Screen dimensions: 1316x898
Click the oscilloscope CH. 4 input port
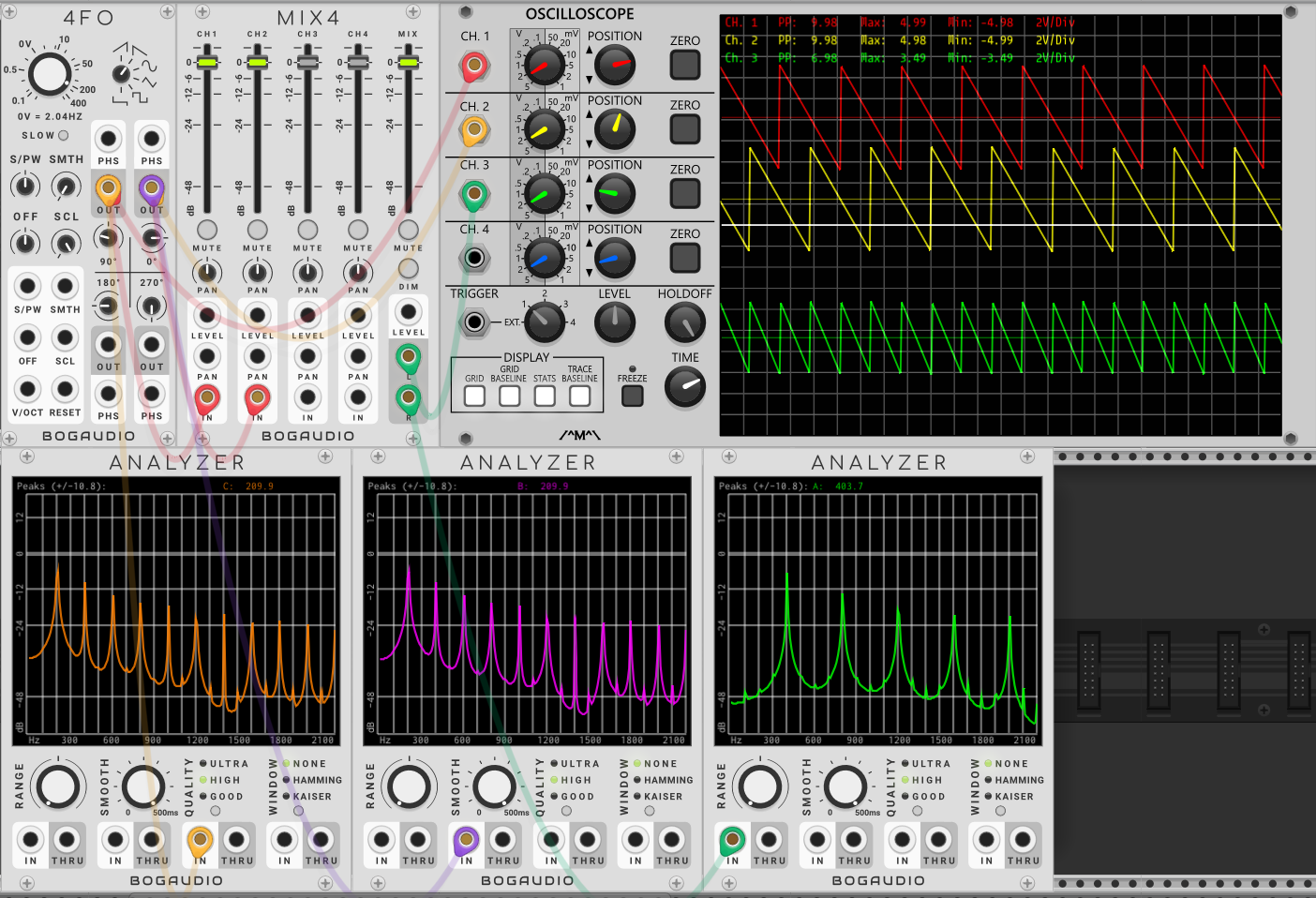474,258
